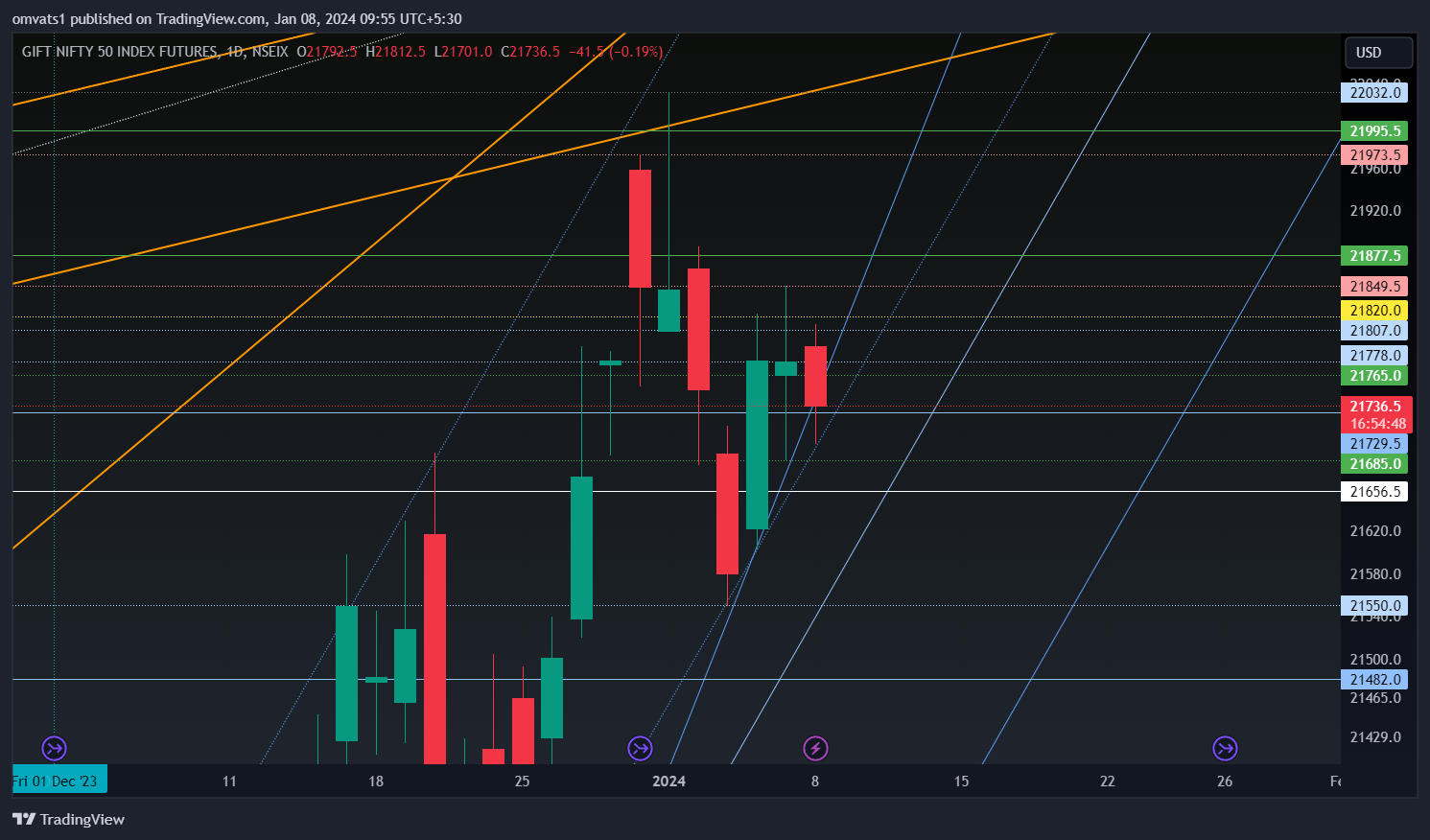1430x840 pixels.
Task: Click the TradingView logo
Action: coord(68,819)
